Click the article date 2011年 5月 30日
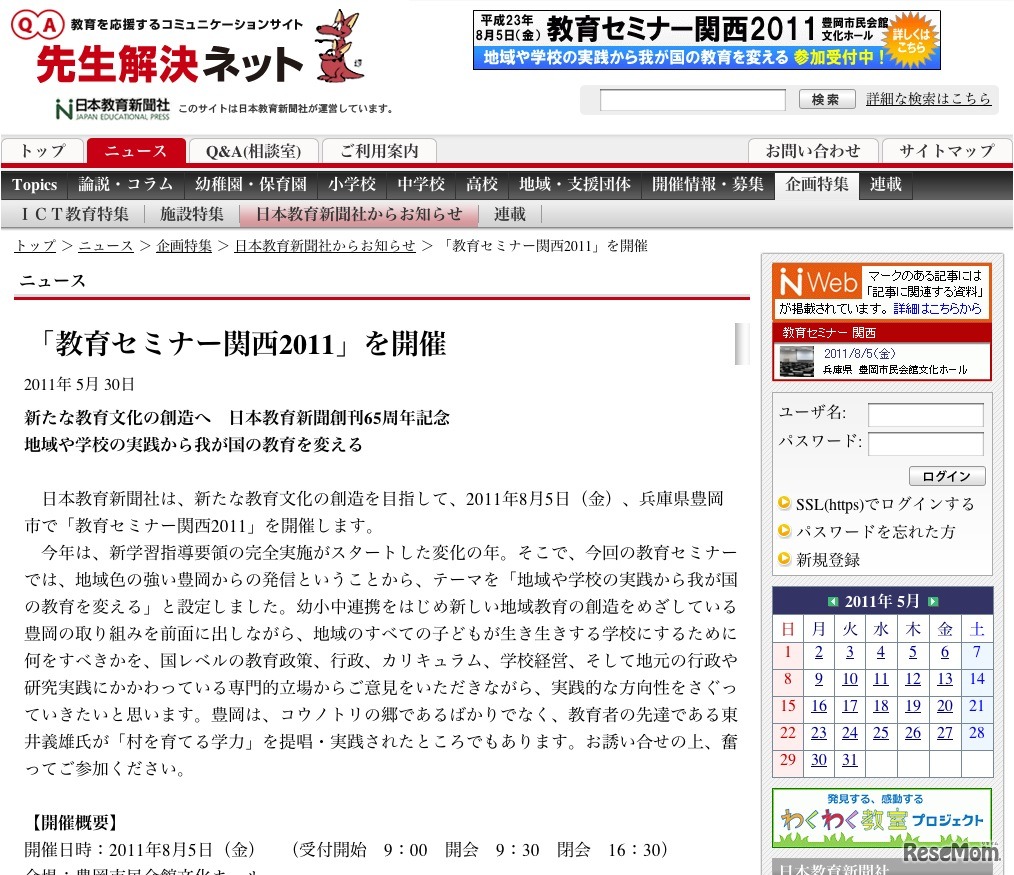This screenshot has height=875, width=1014. tap(79, 385)
